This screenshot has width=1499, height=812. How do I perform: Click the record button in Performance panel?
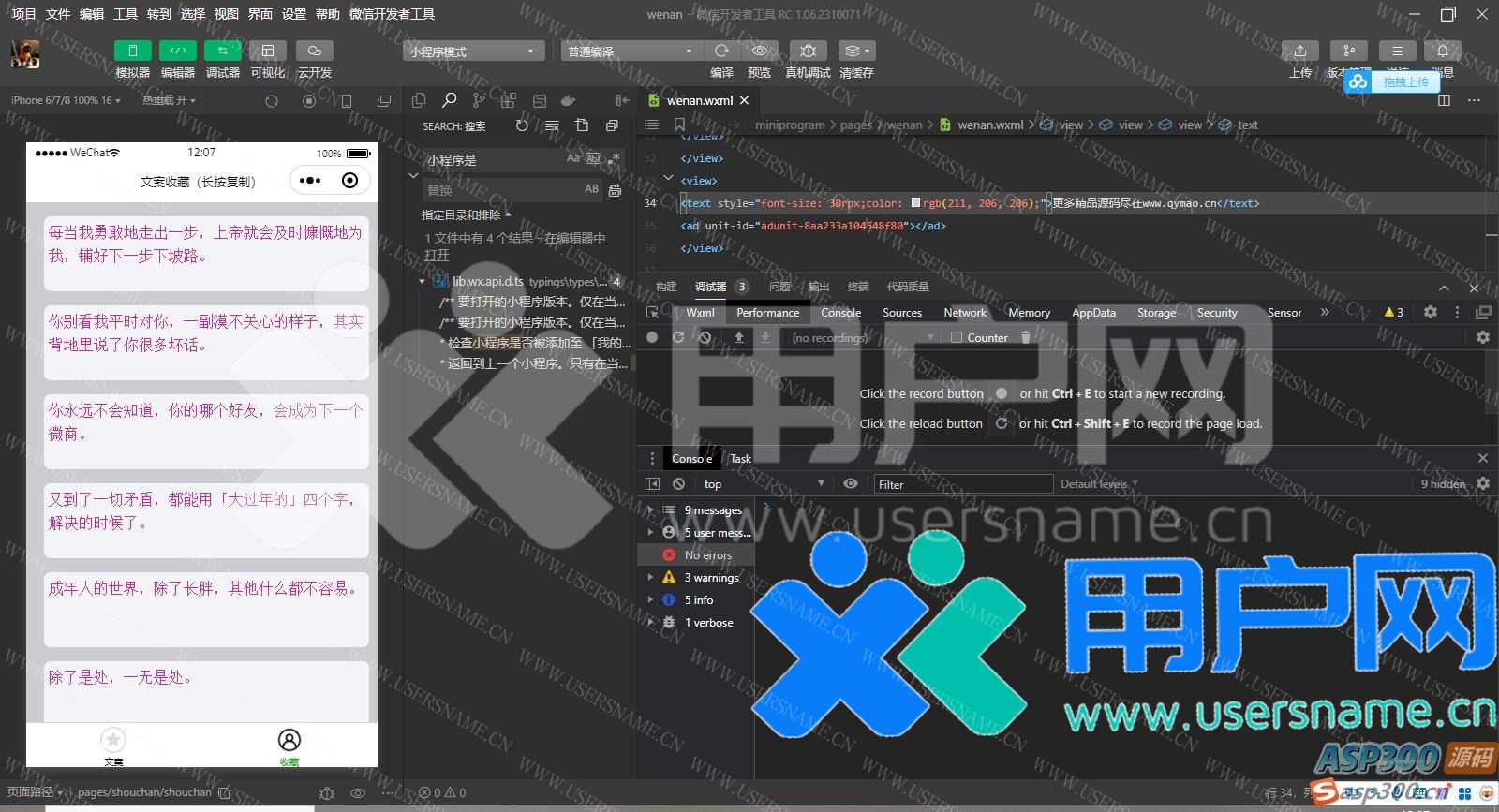tap(652, 337)
